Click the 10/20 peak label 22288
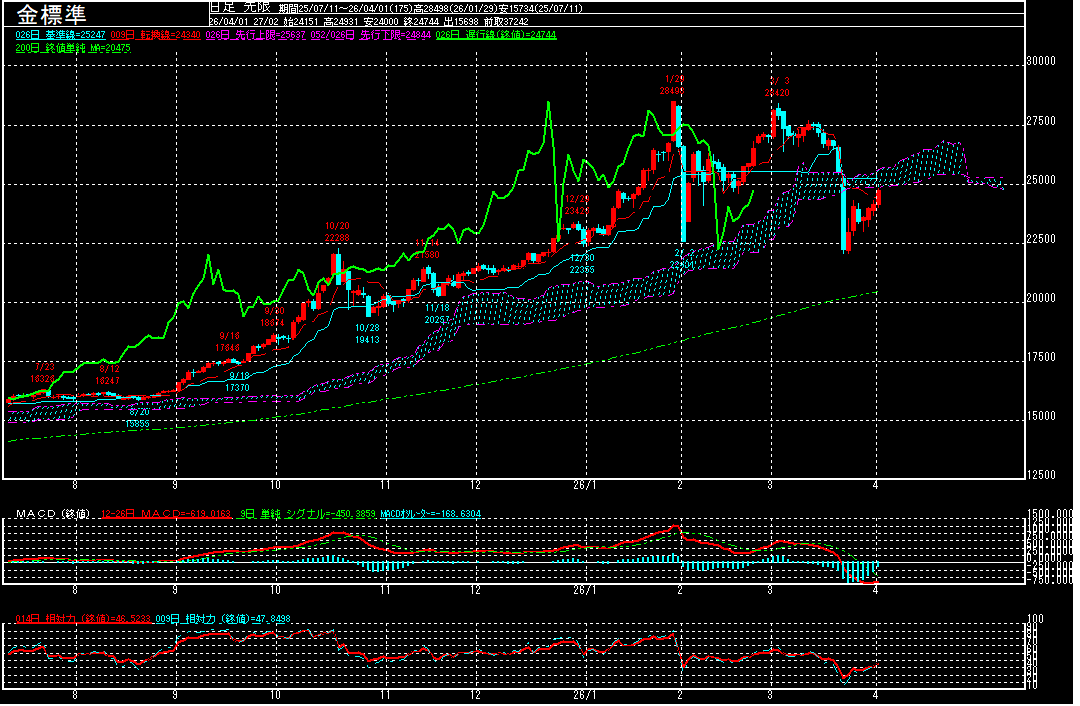Image resolution: width=1080 pixels, height=706 pixels. pos(337,237)
